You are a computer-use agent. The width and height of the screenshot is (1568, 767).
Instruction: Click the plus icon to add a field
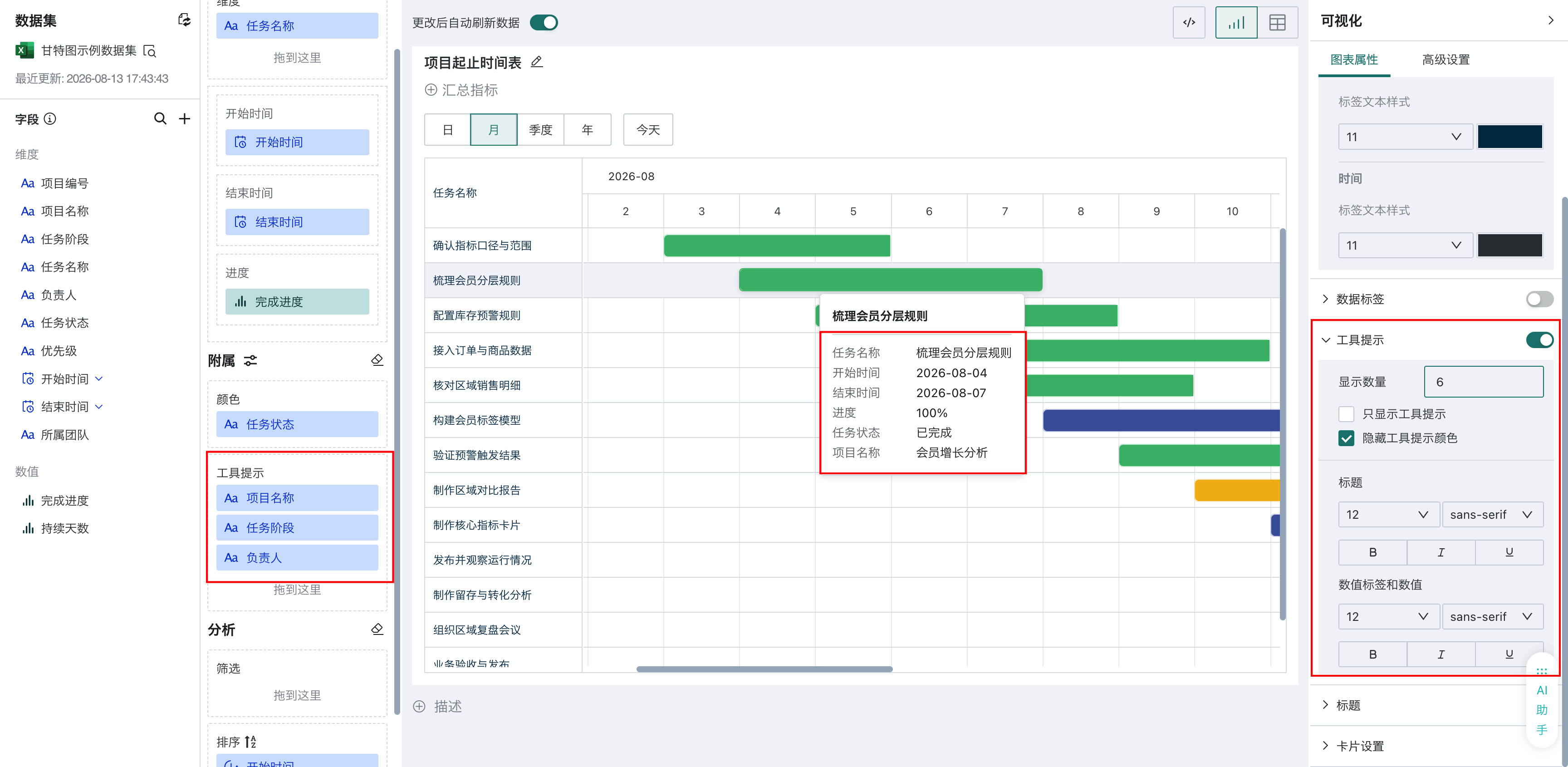tap(185, 118)
